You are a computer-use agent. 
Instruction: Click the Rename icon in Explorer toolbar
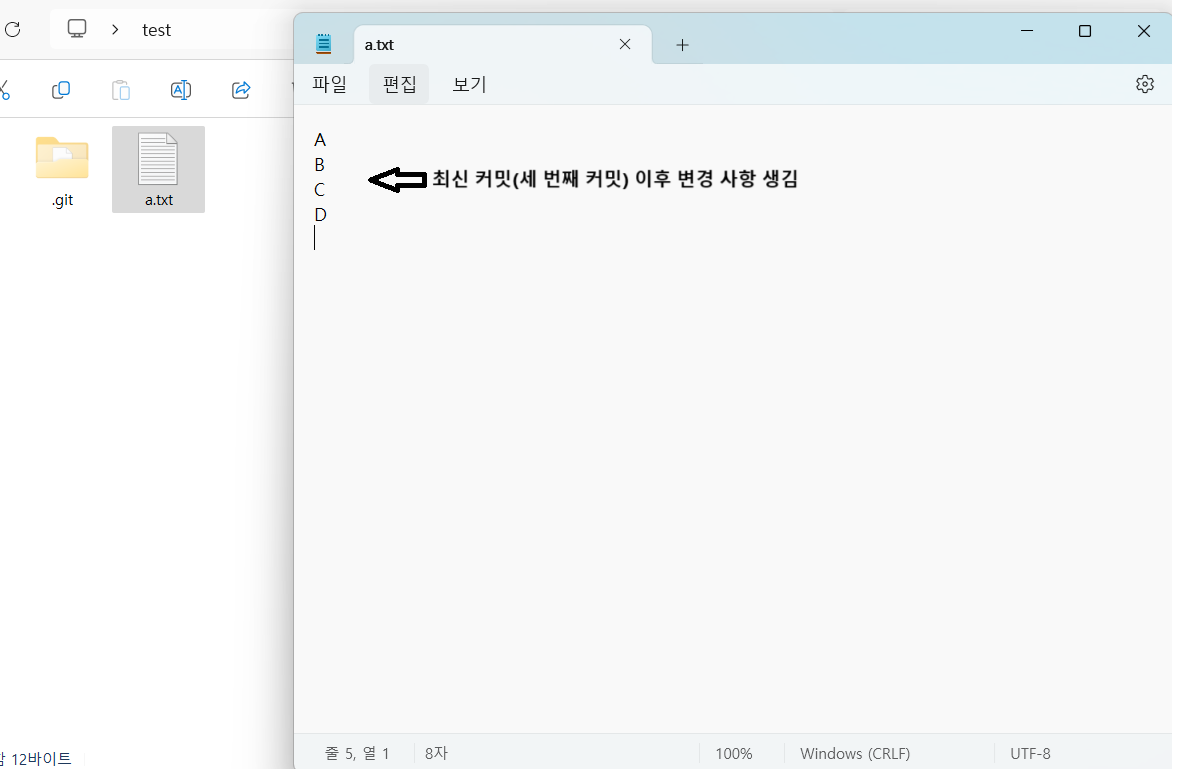181,90
